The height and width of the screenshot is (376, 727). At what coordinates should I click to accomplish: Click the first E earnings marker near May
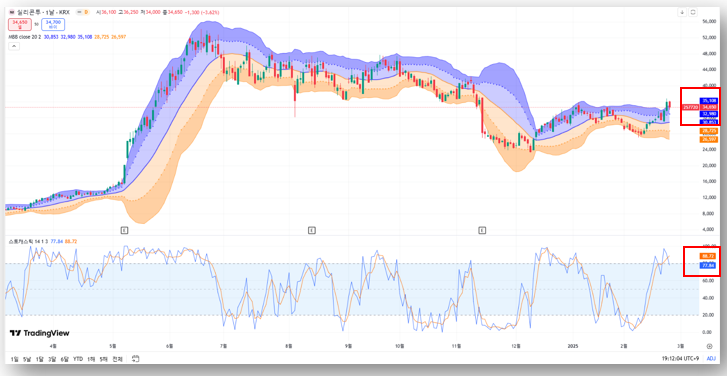coord(124,229)
